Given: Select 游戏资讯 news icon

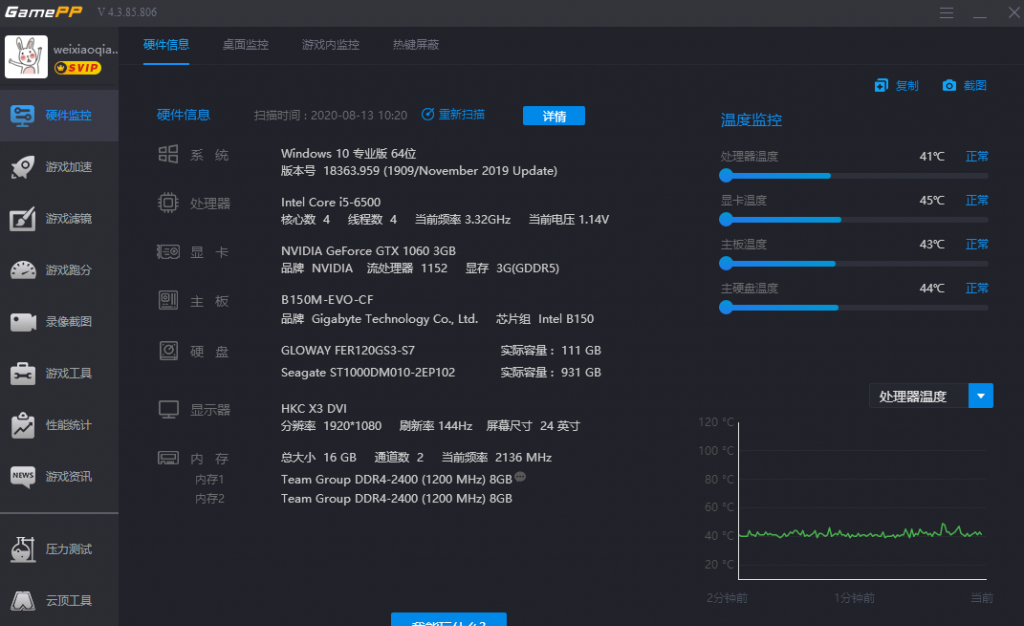Looking at the screenshot, I should click(23, 476).
